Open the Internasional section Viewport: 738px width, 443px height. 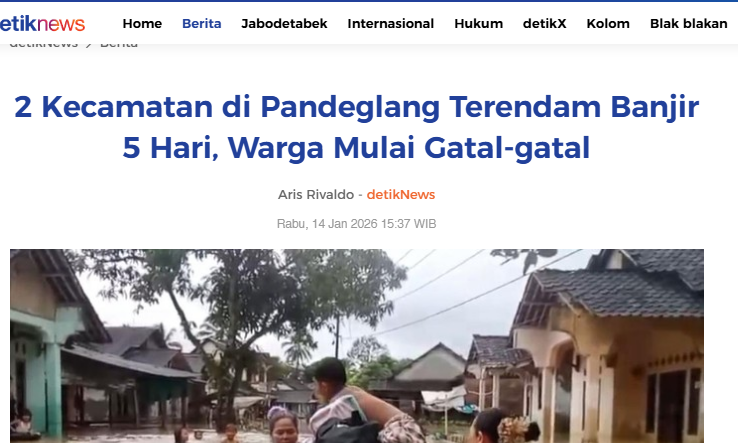tap(391, 24)
